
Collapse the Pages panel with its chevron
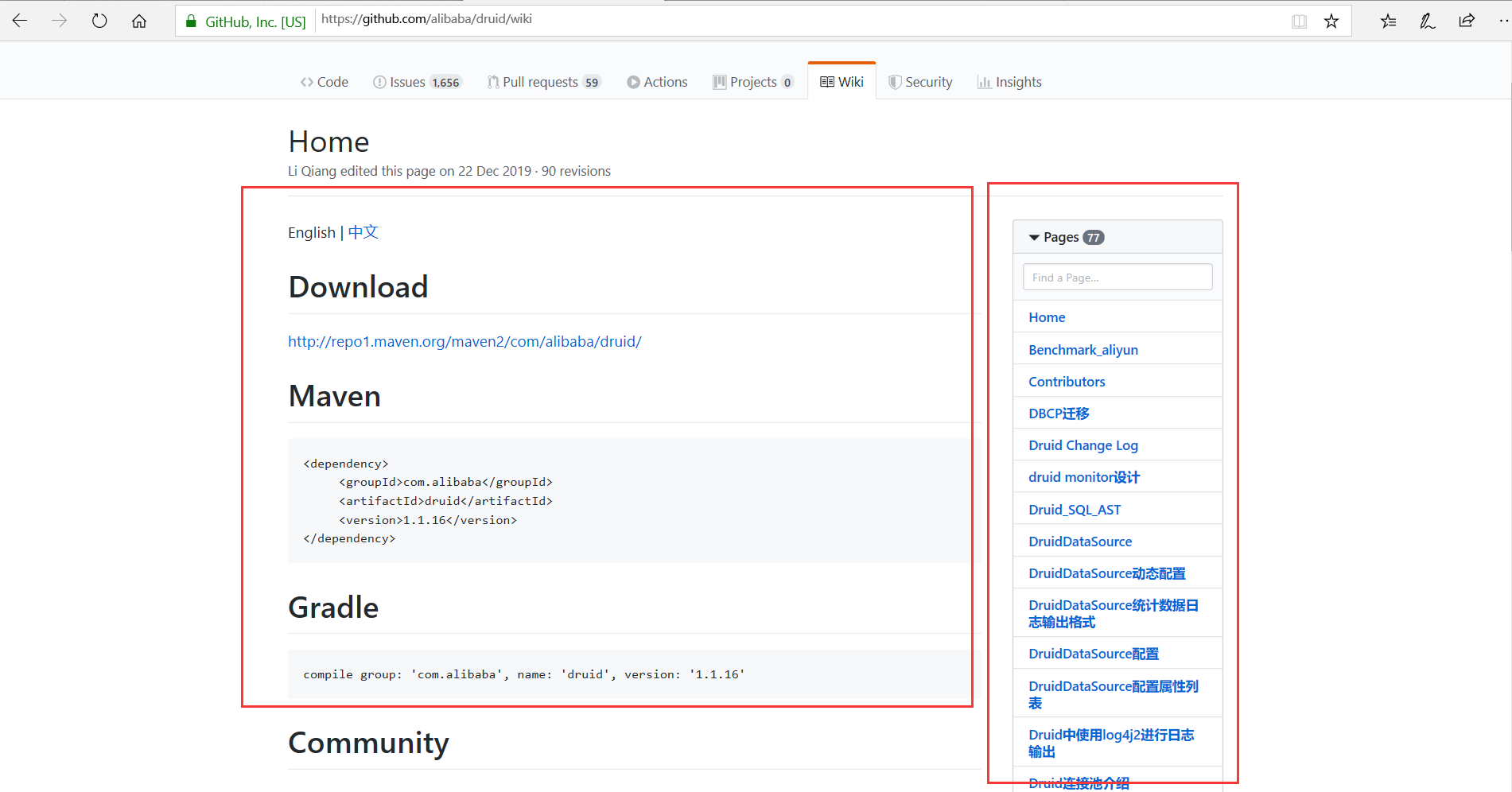coord(1032,236)
